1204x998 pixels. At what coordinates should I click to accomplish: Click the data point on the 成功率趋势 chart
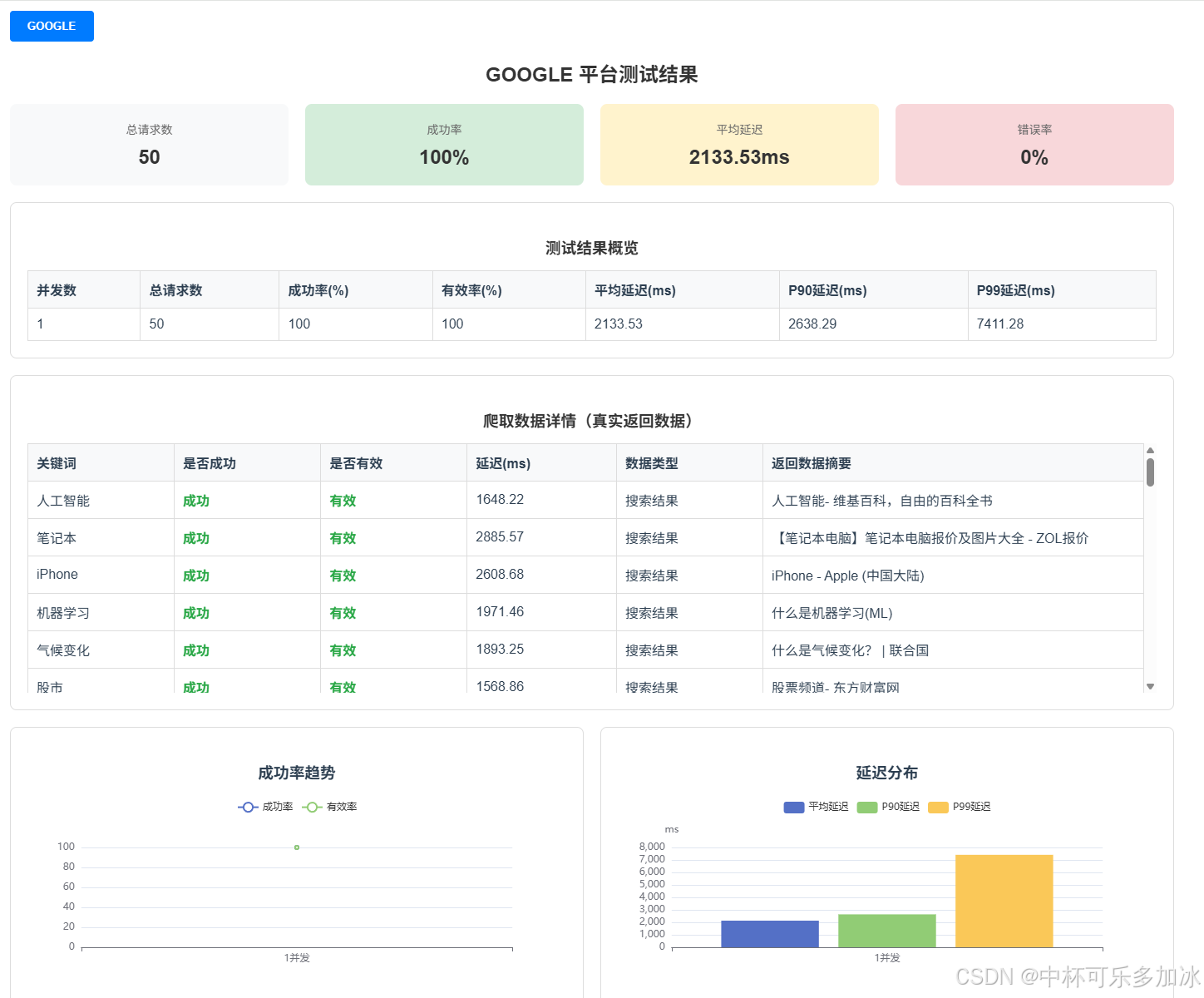pos(297,847)
